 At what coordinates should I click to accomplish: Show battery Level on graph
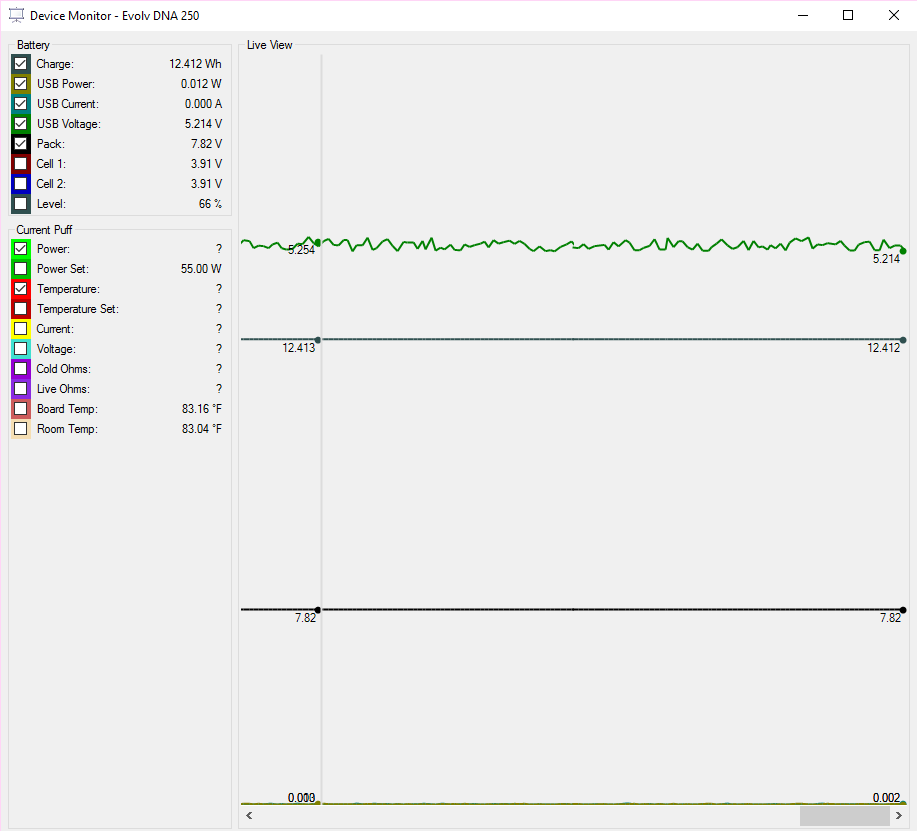tap(21, 204)
